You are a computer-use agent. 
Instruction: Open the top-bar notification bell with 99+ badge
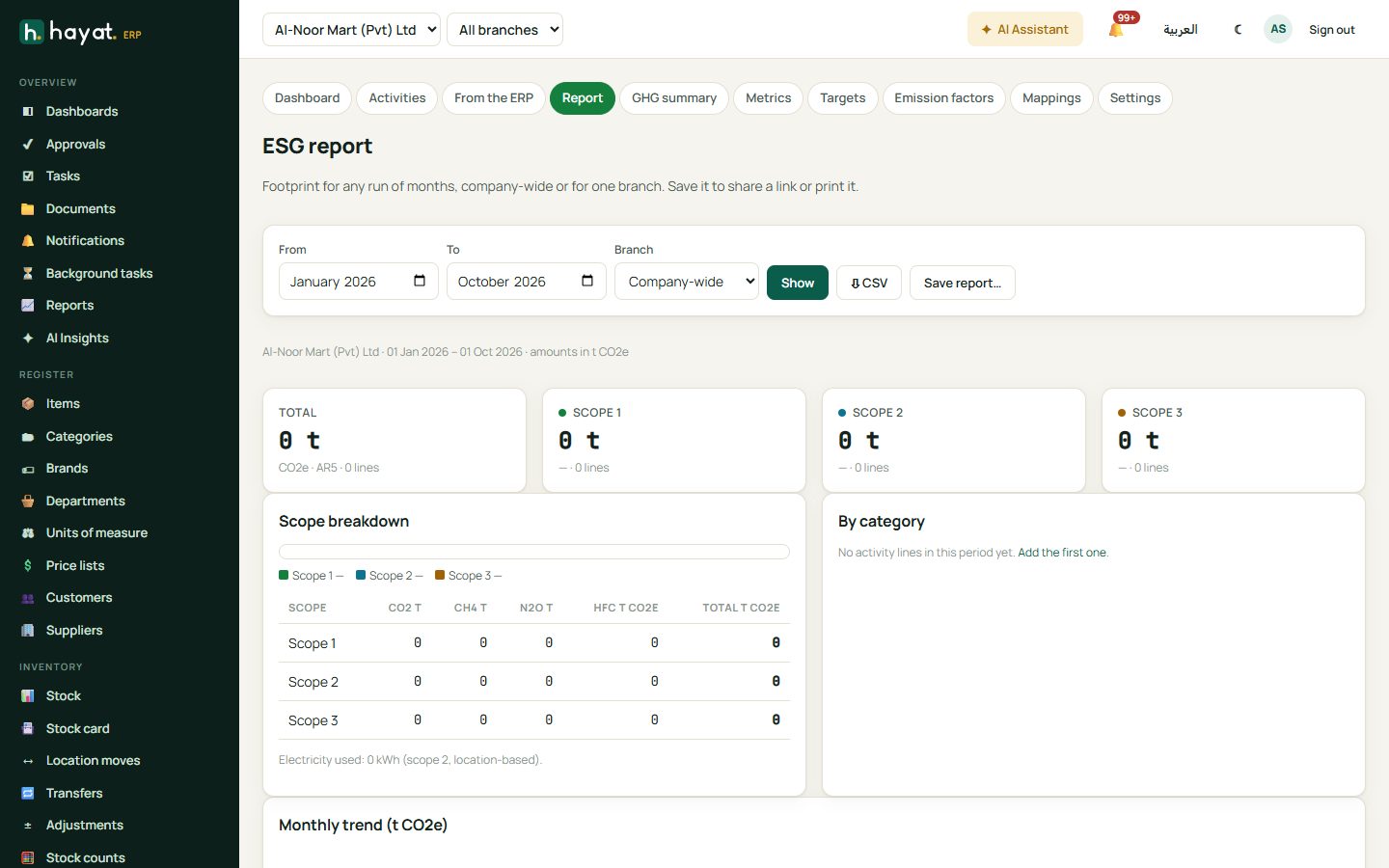pos(1117,29)
